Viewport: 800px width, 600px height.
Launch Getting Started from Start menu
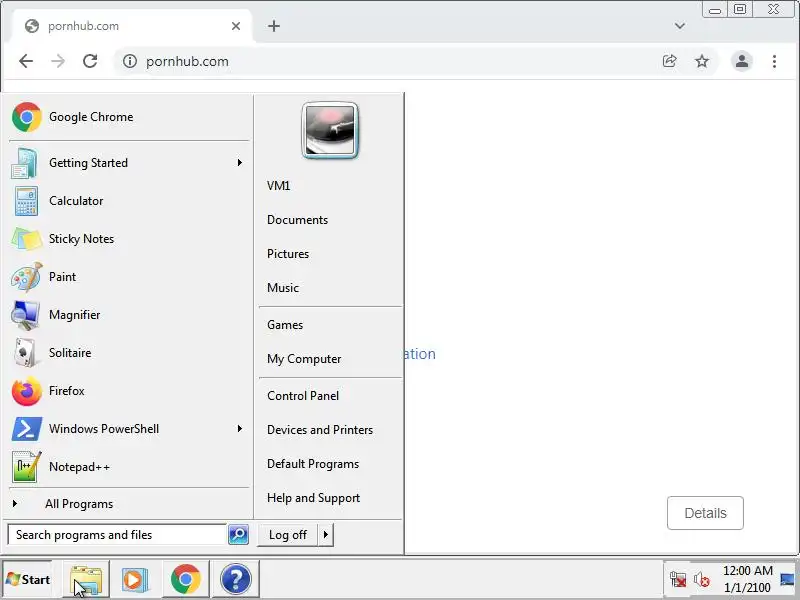(129, 163)
